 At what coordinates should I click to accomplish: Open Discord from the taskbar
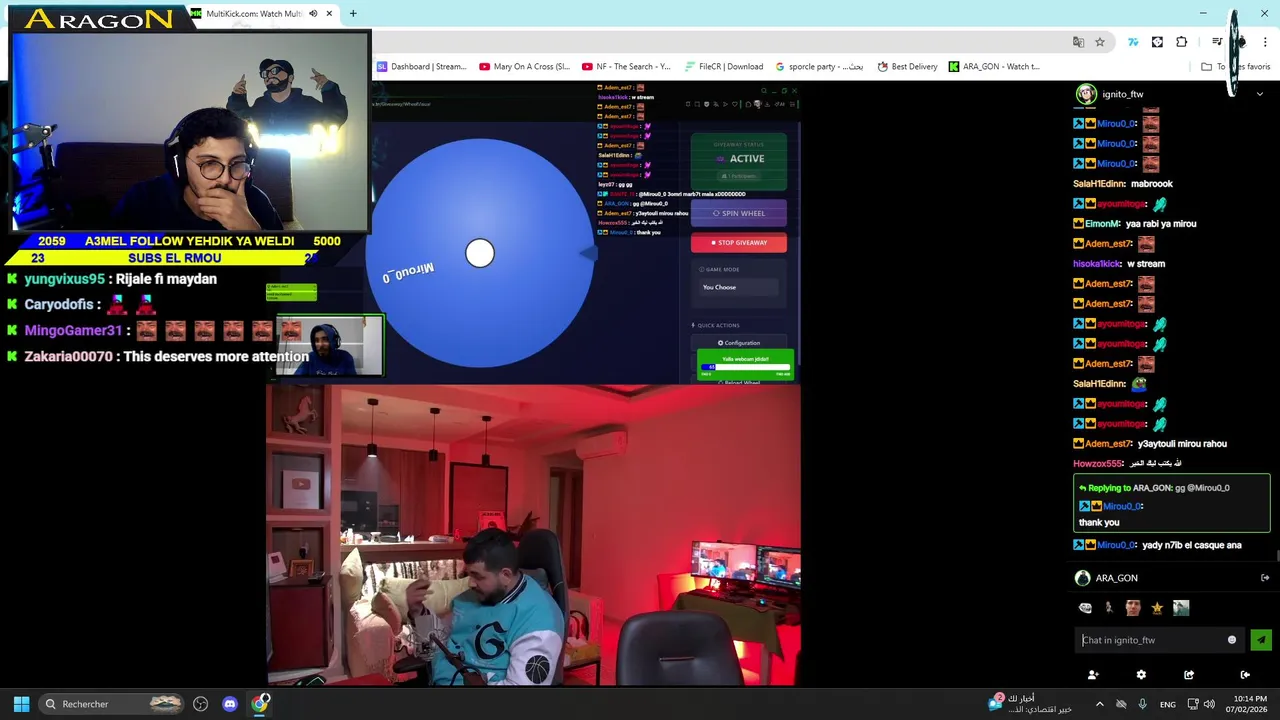[230, 704]
